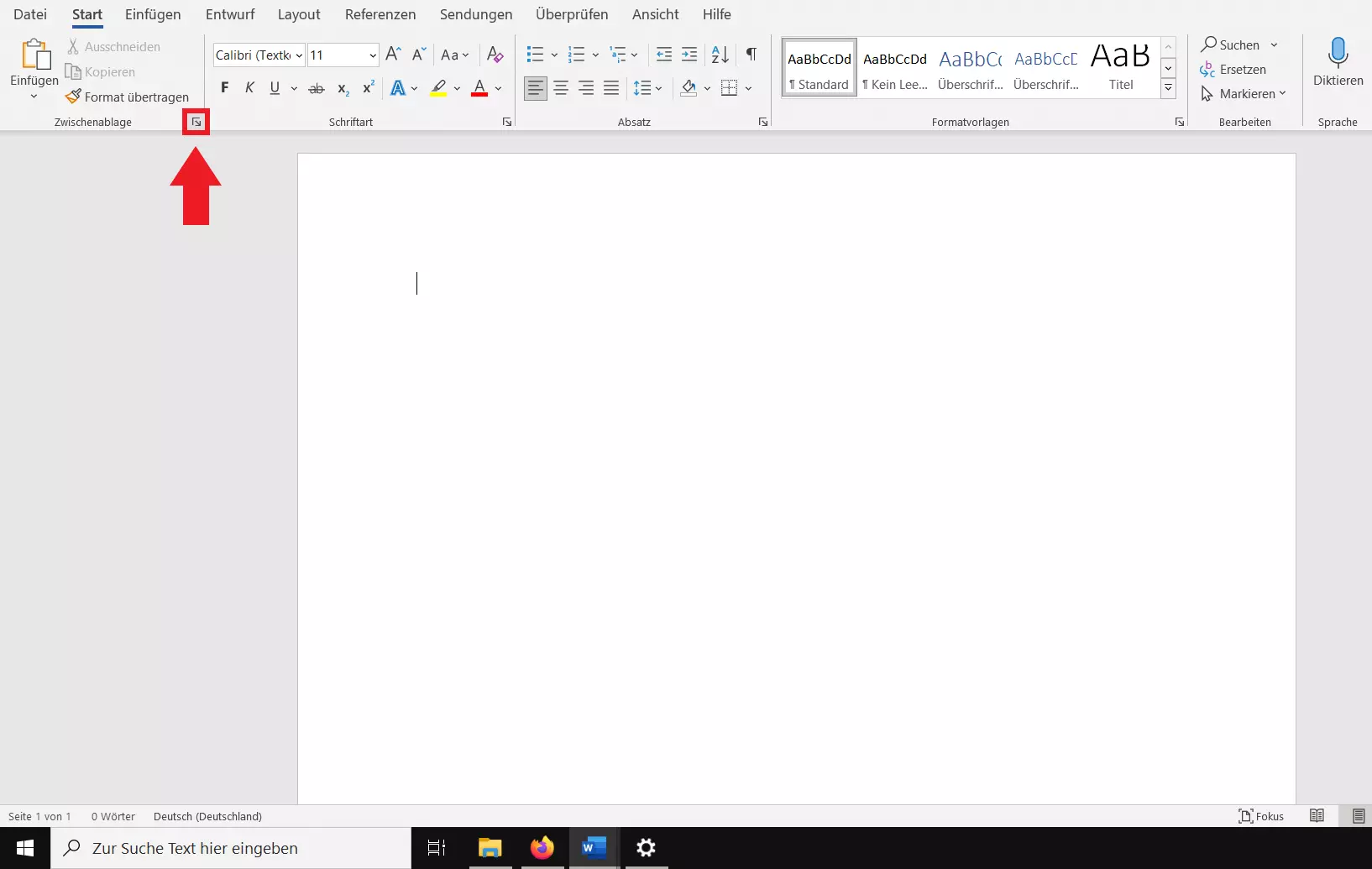Apply strikethrough formatting
This screenshot has width=1372, height=869.
[317, 88]
